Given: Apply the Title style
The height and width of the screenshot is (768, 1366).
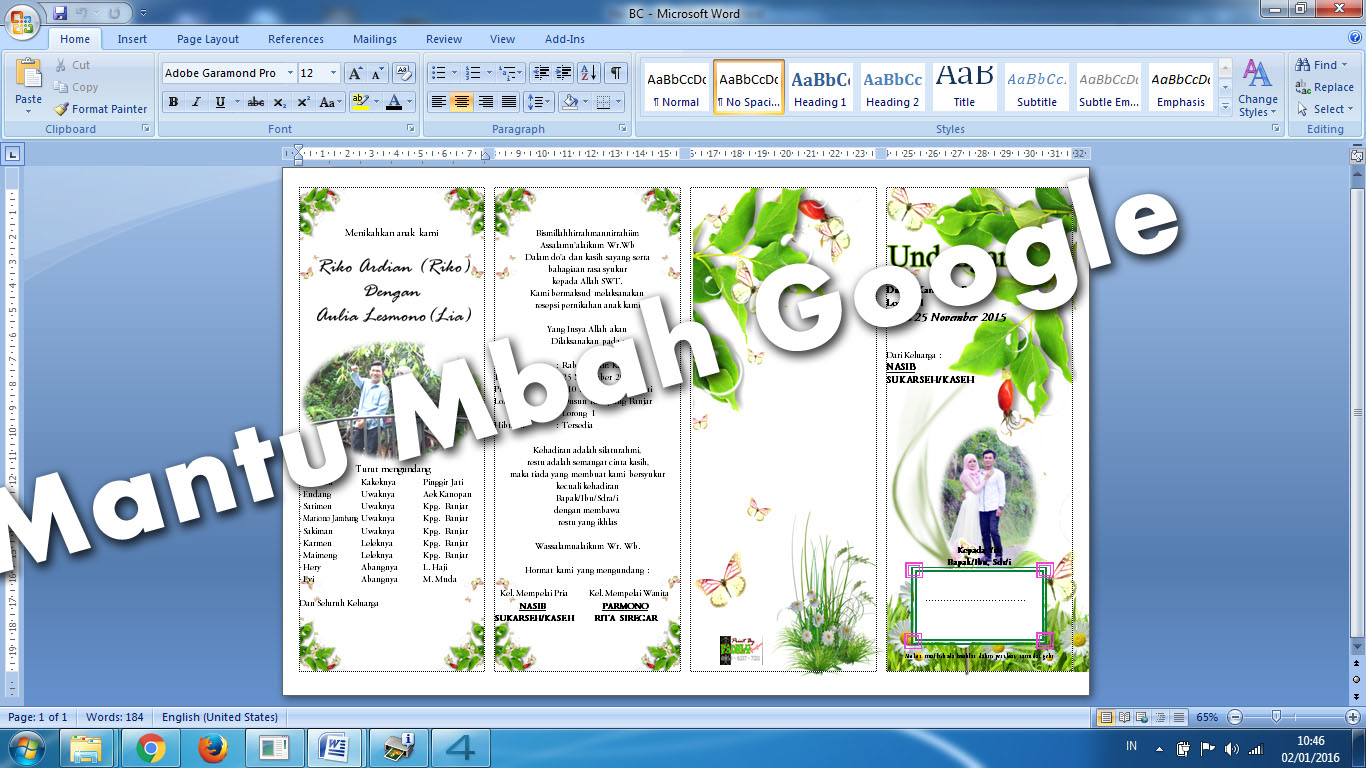Looking at the screenshot, I should click(964, 88).
